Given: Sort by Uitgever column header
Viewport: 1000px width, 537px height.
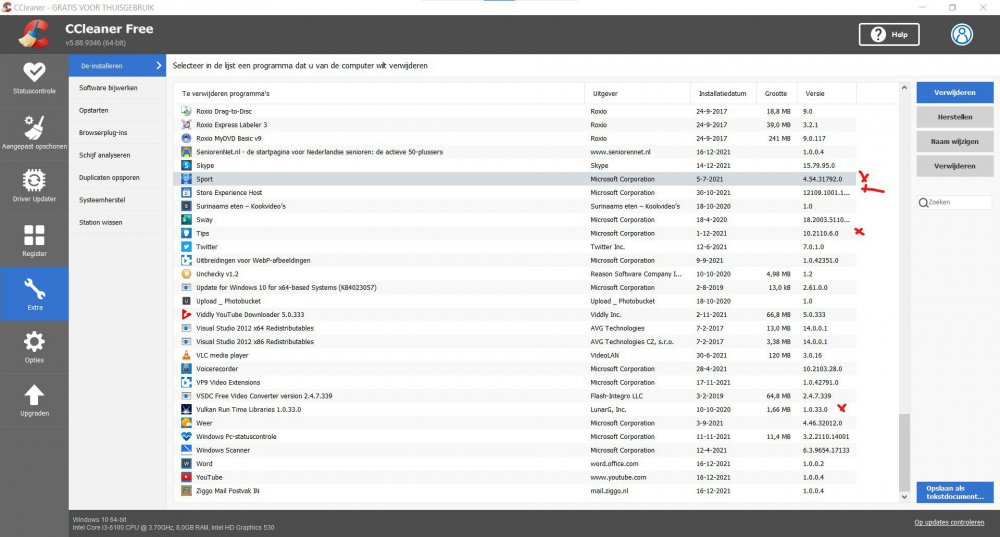Looking at the screenshot, I should click(637, 93).
